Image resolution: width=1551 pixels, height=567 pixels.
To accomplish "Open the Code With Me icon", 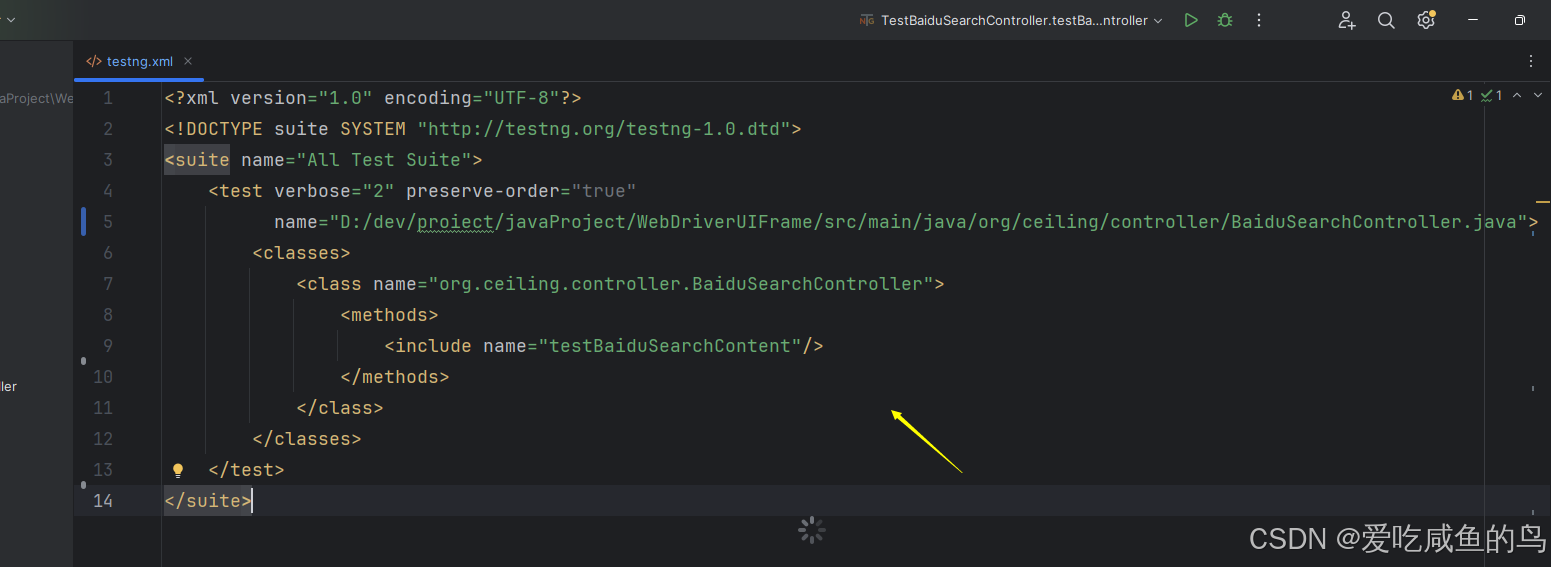I will click(1347, 20).
